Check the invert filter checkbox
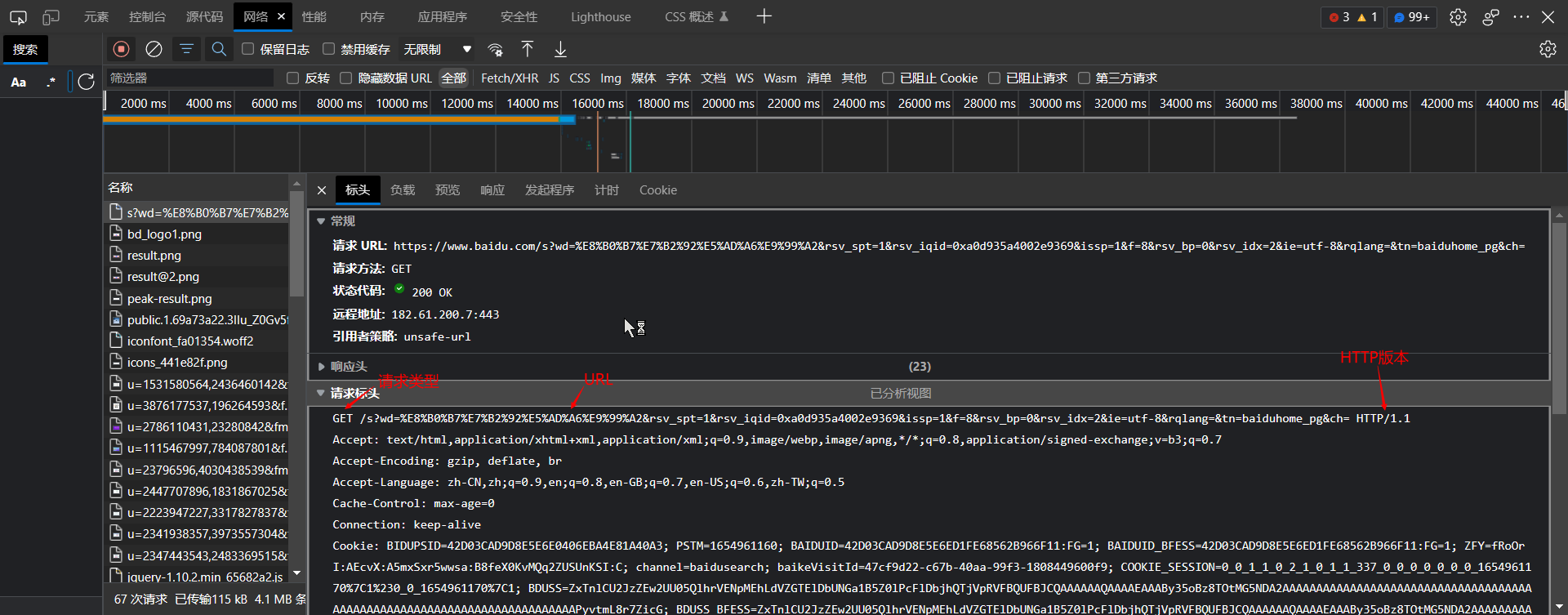This screenshot has width=1568, height=615. point(293,78)
